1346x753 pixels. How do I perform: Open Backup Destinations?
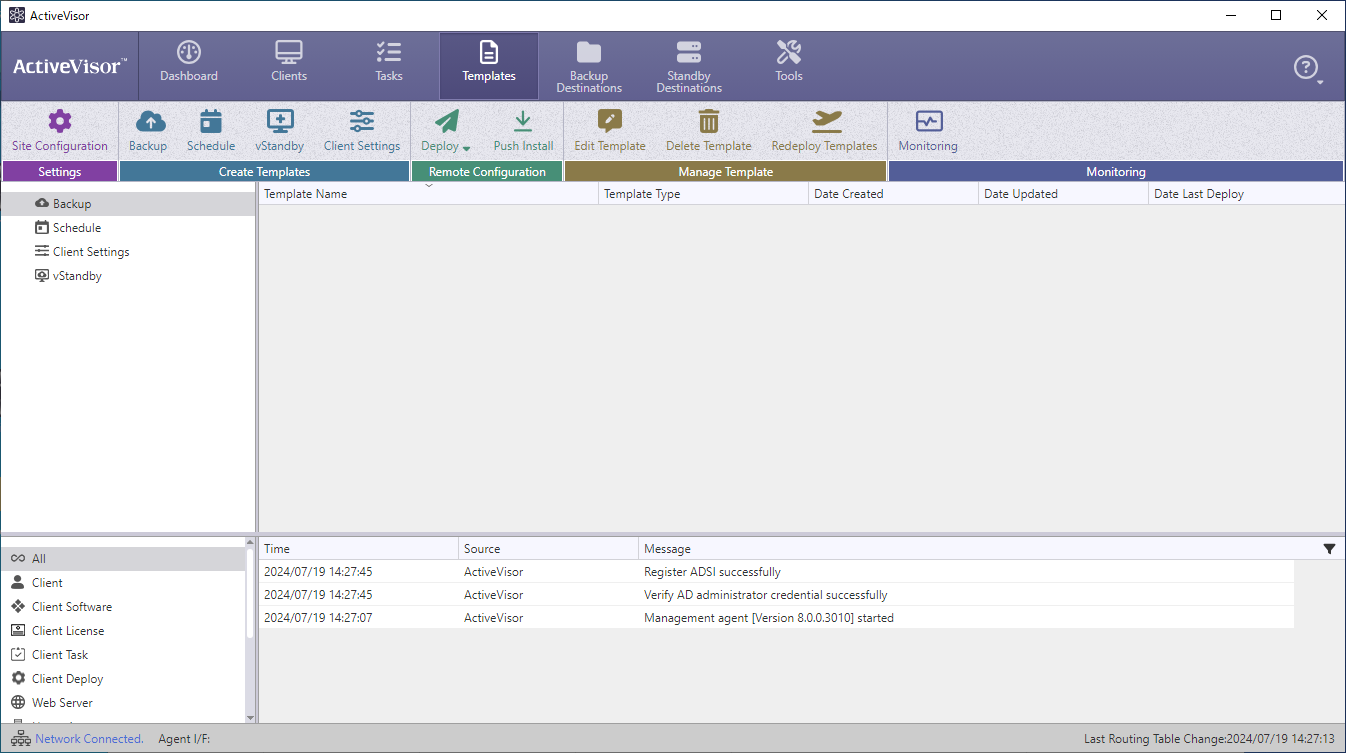coord(589,65)
